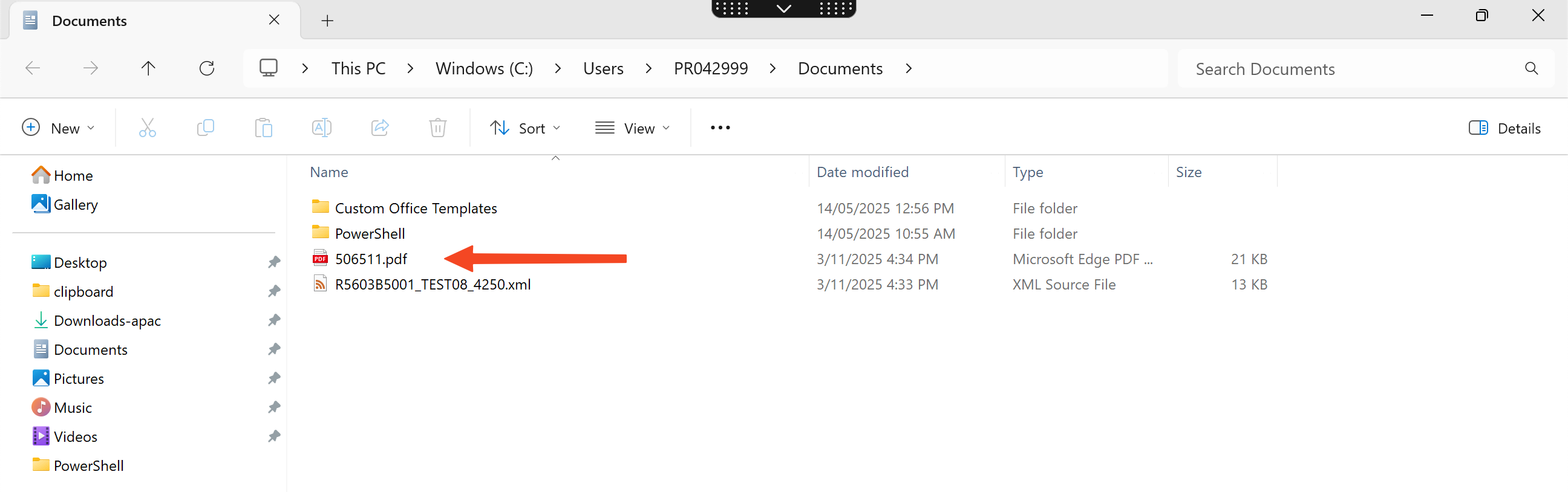Open the View layout dropdown
The height and width of the screenshot is (492, 1568).
click(632, 128)
